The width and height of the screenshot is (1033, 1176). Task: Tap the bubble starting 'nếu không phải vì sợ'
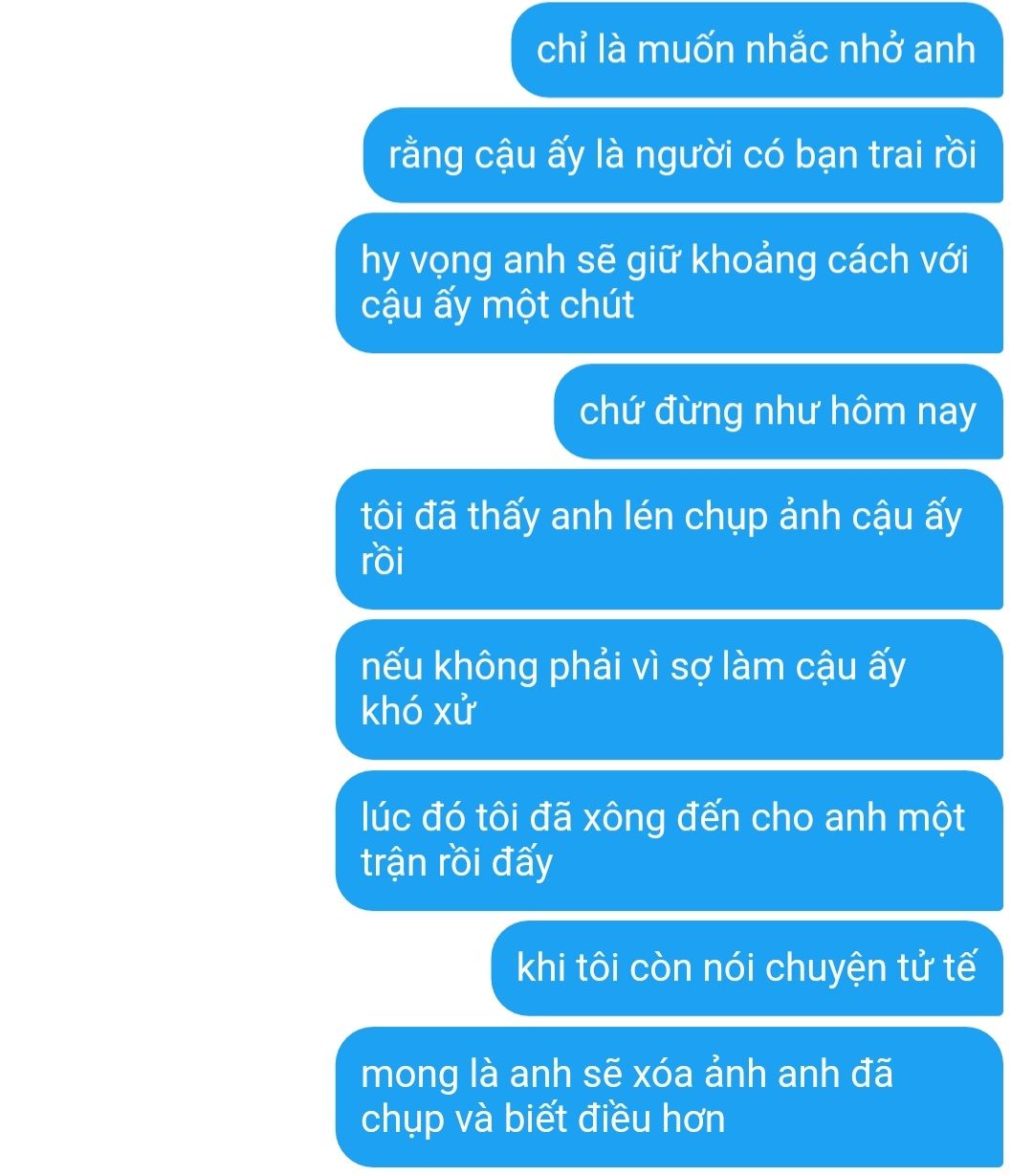(669, 690)
